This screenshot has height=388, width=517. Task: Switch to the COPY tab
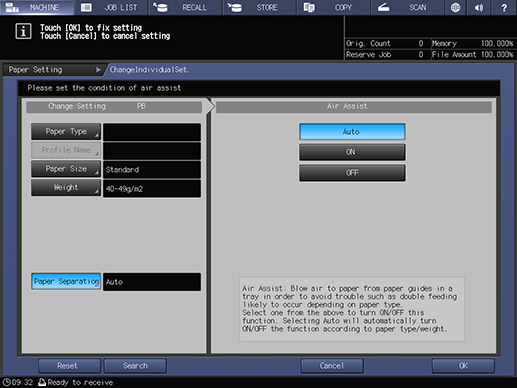click(x=334, y=7)
